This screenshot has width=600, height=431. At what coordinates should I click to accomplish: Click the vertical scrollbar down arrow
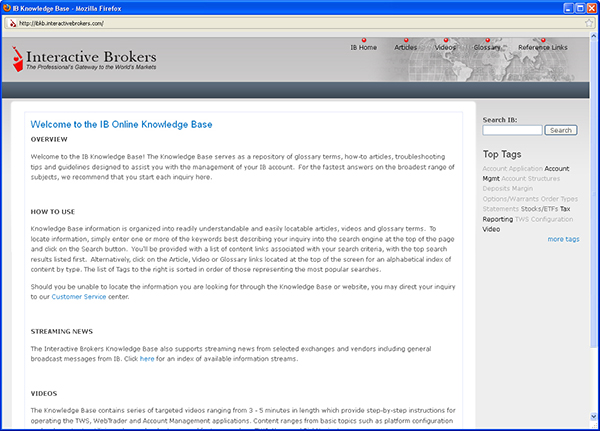click(x=593, y=424)
